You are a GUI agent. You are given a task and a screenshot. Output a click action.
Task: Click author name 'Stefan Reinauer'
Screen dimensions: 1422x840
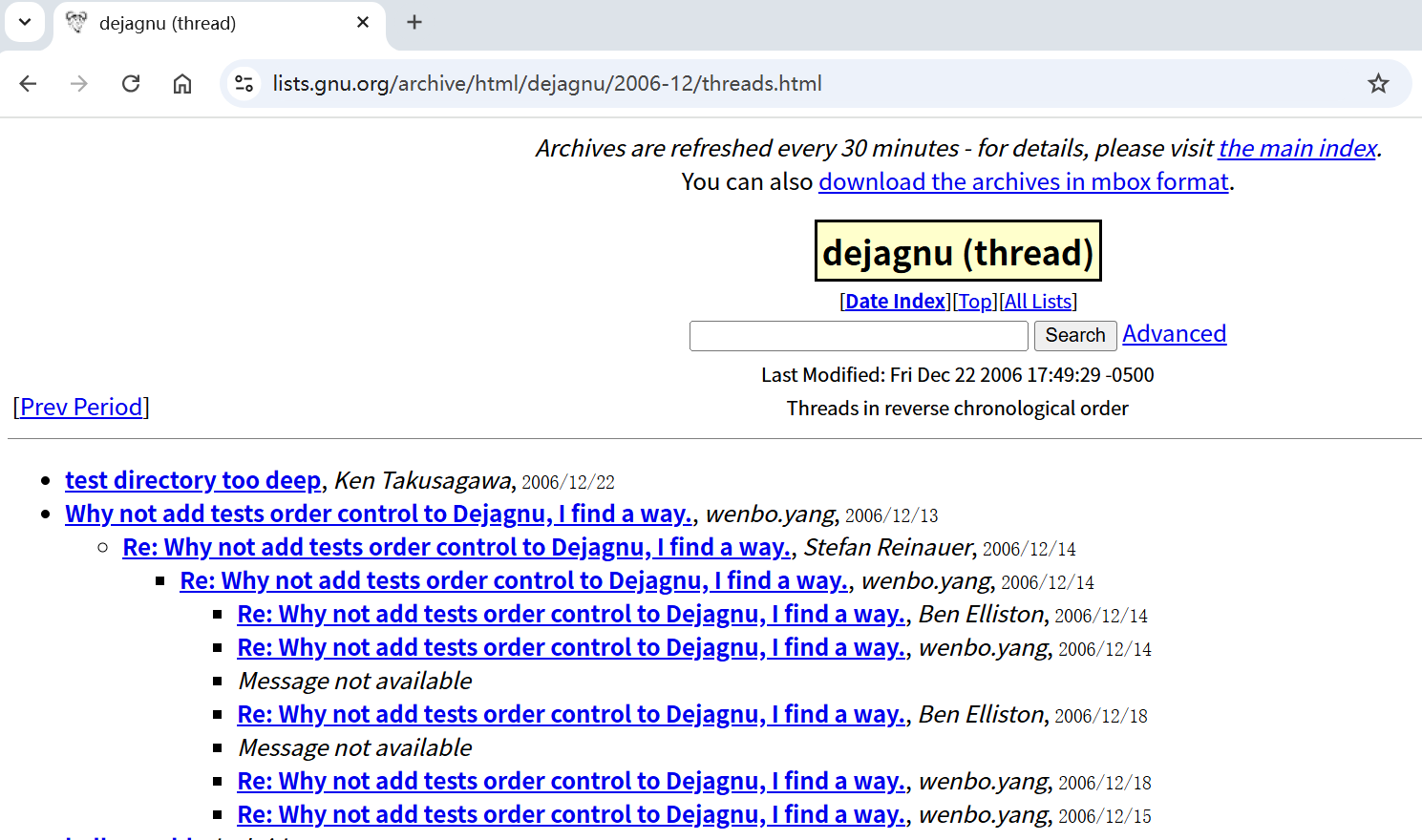pos(888,547)
